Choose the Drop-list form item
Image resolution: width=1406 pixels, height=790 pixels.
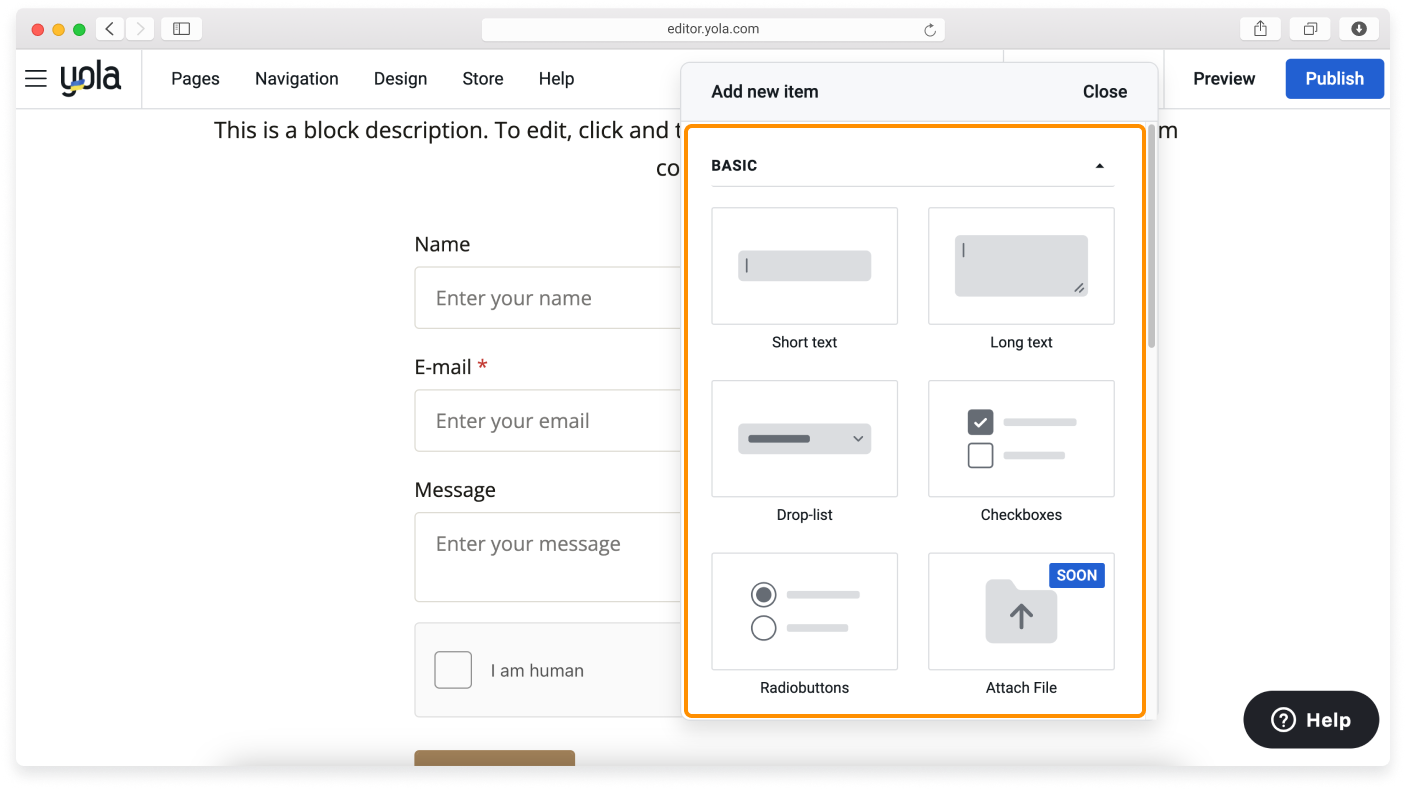pyautogui.click(x=804, y=439)
